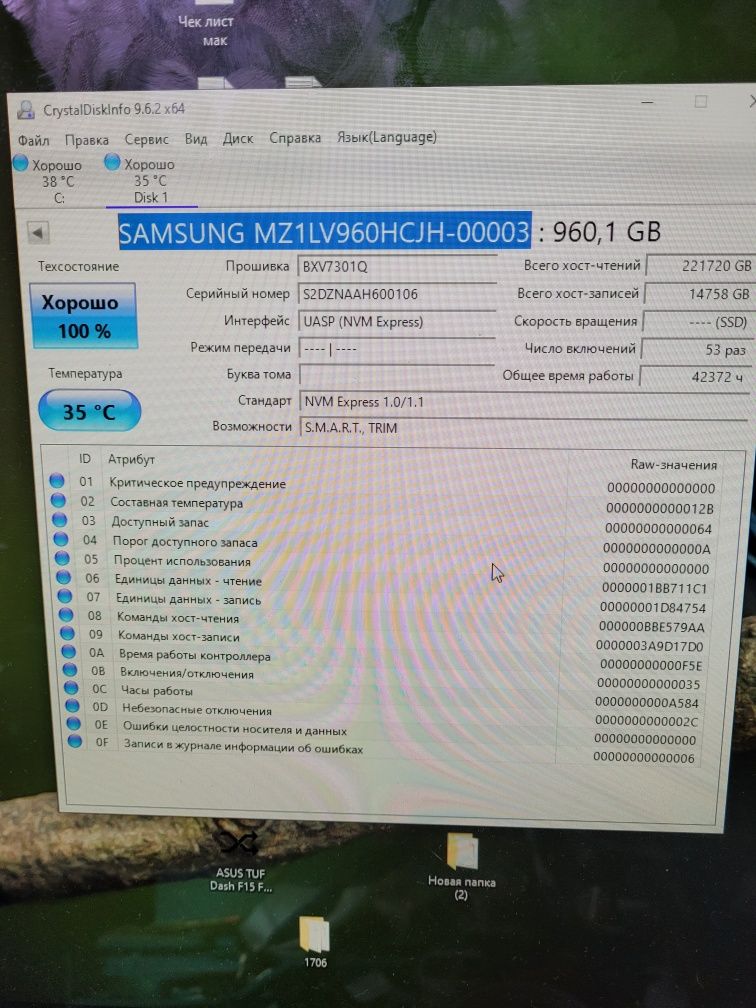Open the Сервис menu
Image resolution: width=756 pixels, height=1008 pixels.
(x=147, y=139)
